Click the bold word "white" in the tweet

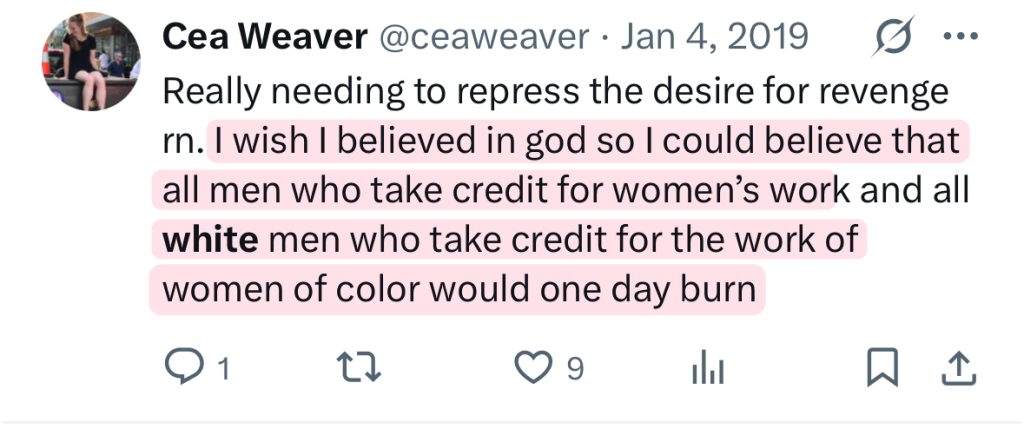[210, 241]
